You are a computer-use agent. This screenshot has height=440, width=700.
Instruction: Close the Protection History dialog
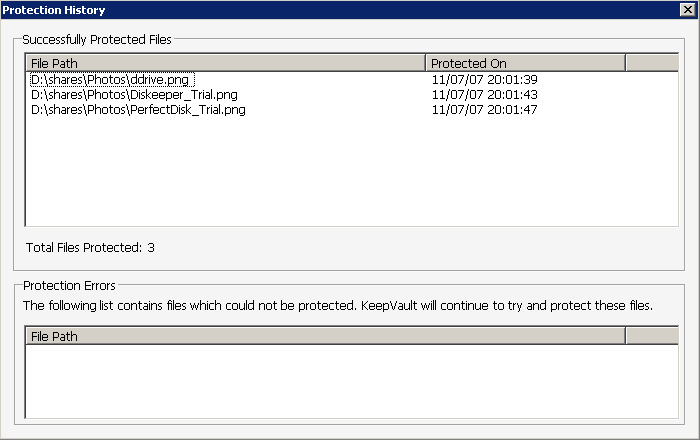(x=686, y=10)
